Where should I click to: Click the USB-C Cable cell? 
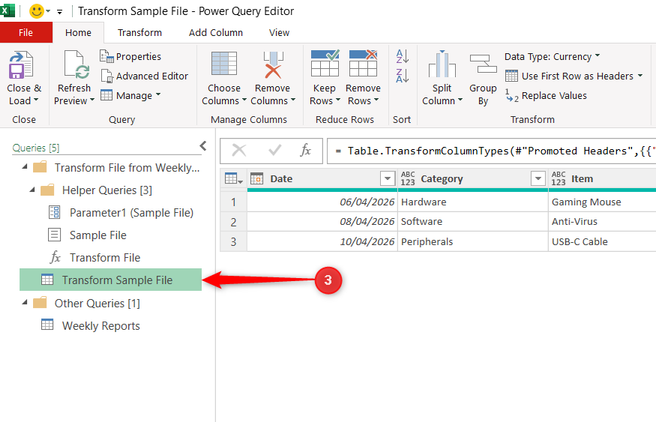(x=602, y=242)
